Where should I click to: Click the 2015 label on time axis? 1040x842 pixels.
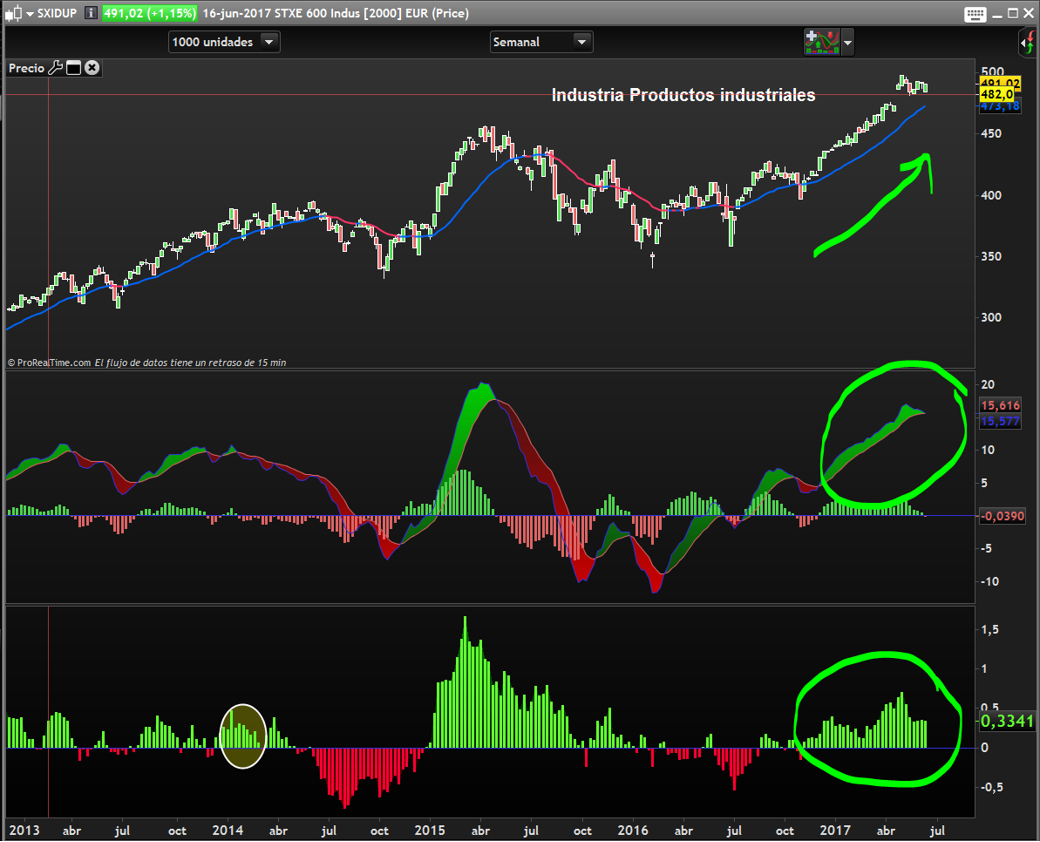coord(430,830)
